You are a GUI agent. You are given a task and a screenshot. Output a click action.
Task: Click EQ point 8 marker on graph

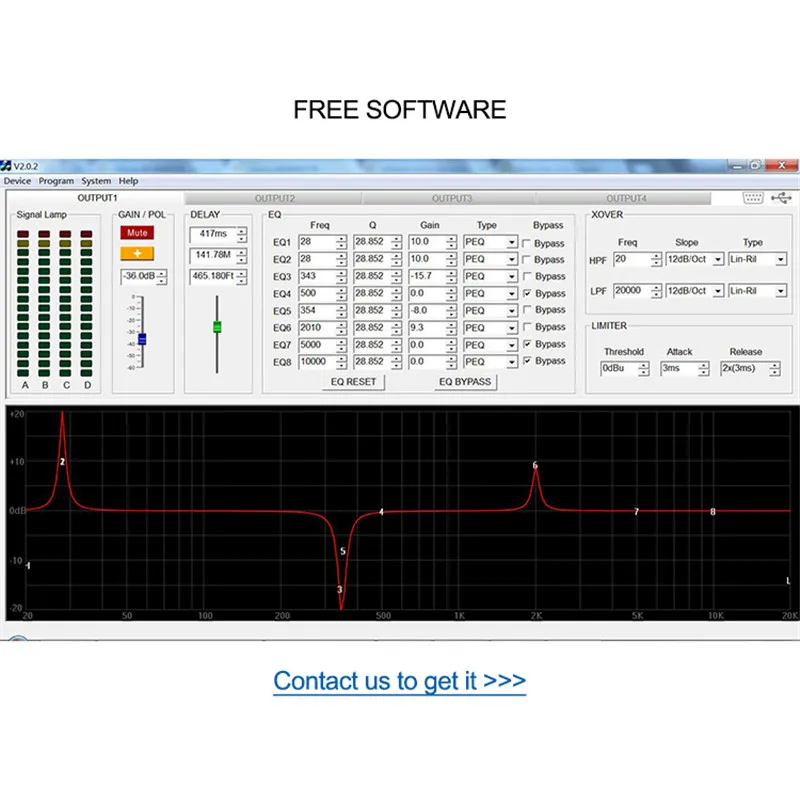tap(713, 512)
